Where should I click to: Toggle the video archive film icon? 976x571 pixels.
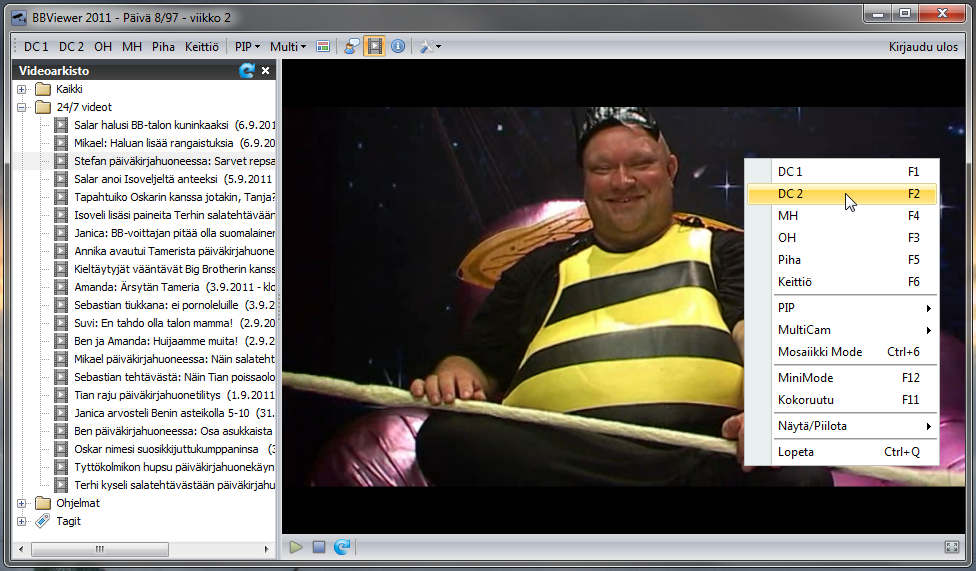click(375, 46)
